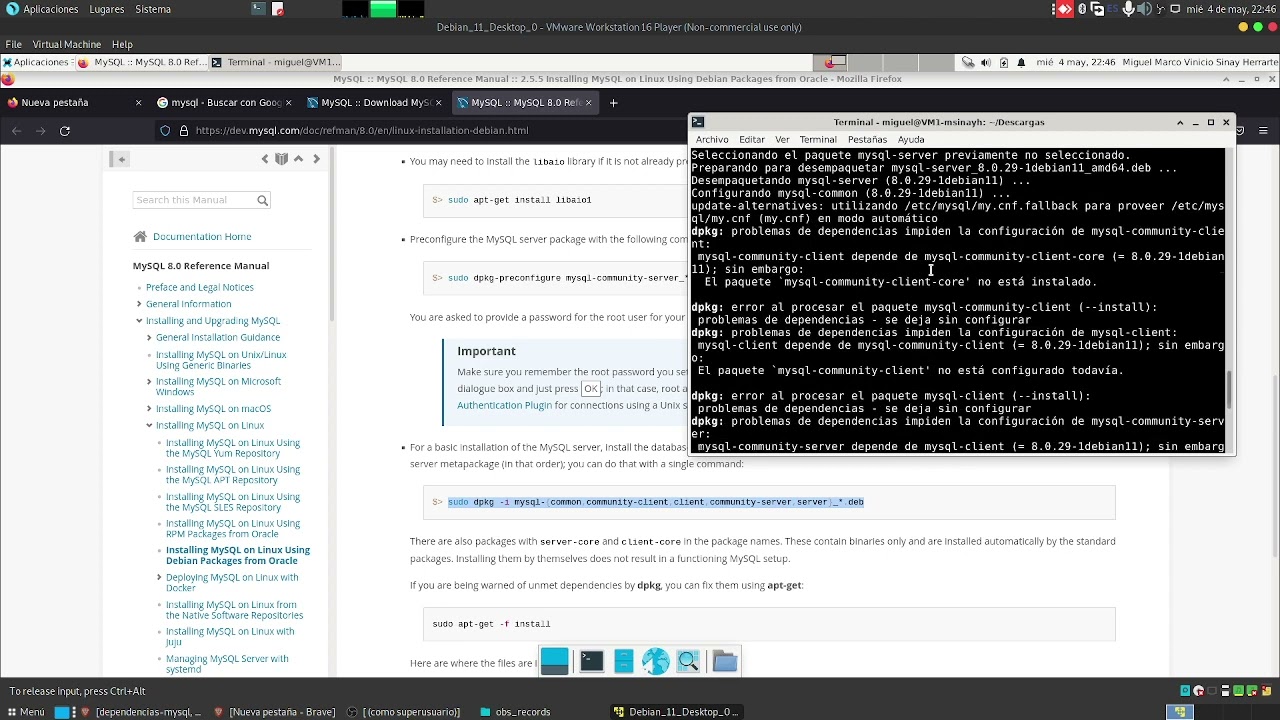Click 'Terminal - miguel@VM1...' guest taskbar button
The height and width of the screenshot is (720, 1280).
(x=276, y=62)
